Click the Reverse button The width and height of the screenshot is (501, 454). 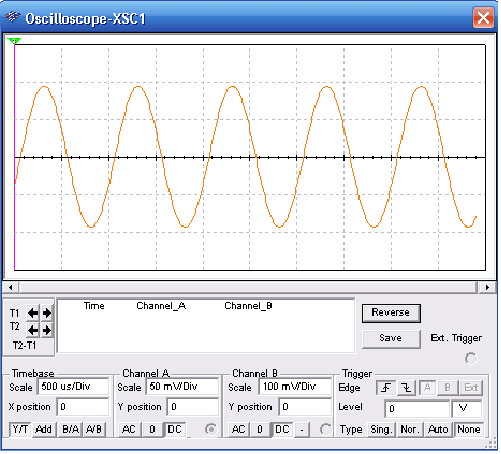[391, 313]
